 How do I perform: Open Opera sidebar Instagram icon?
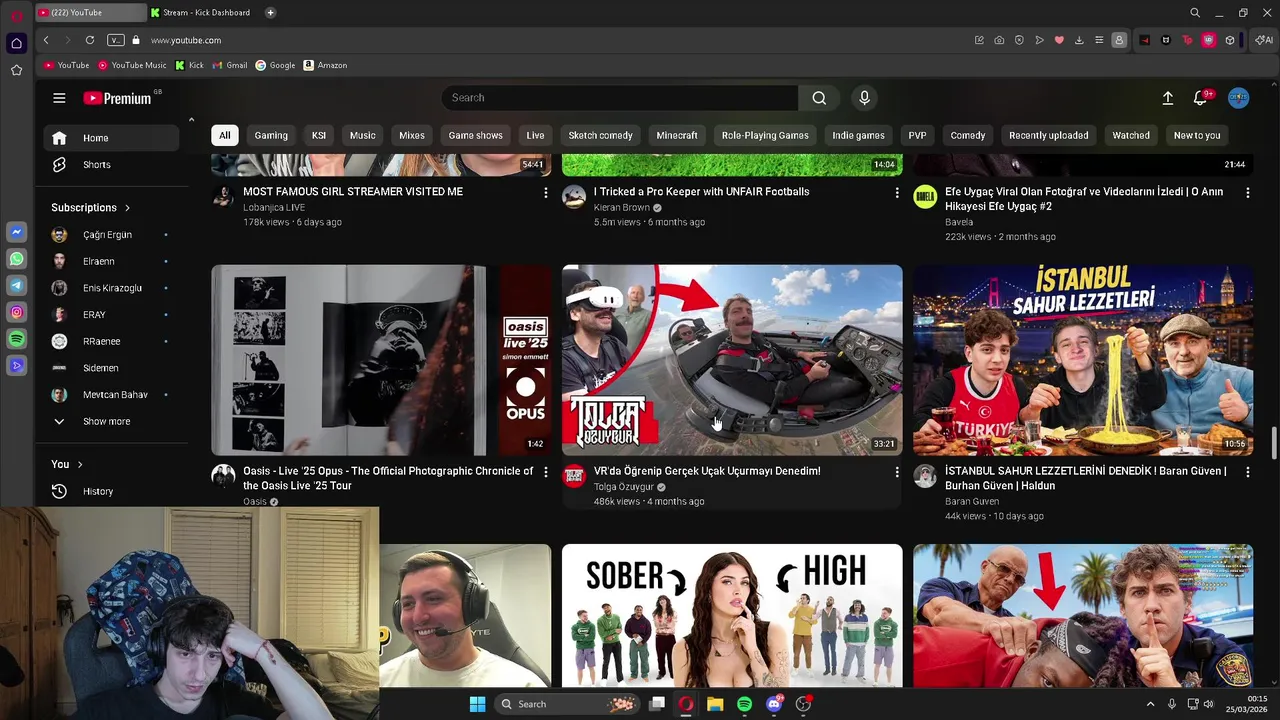(16, 313)
